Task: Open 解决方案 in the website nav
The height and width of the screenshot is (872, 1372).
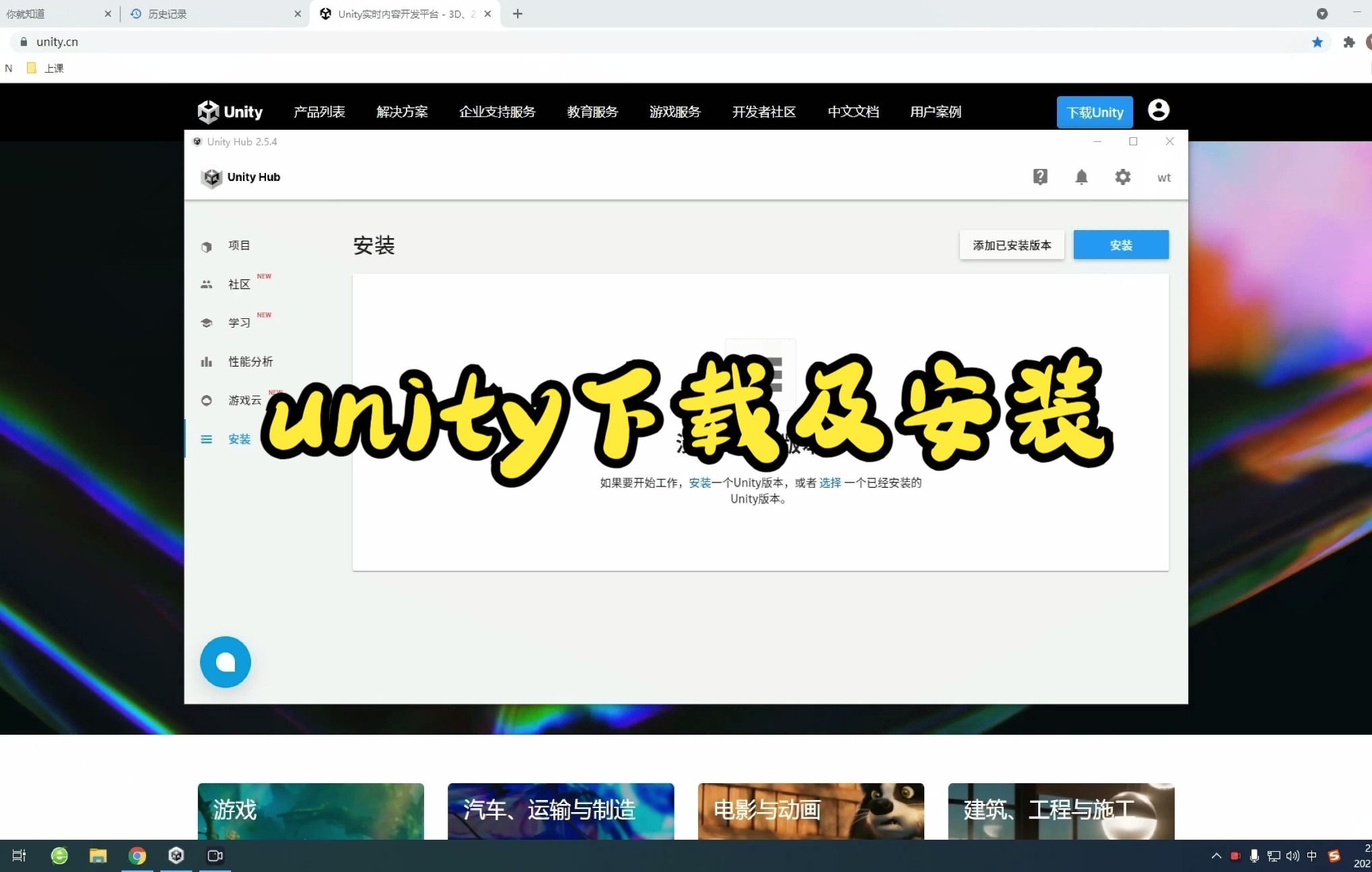Action: tap(402, 112)
